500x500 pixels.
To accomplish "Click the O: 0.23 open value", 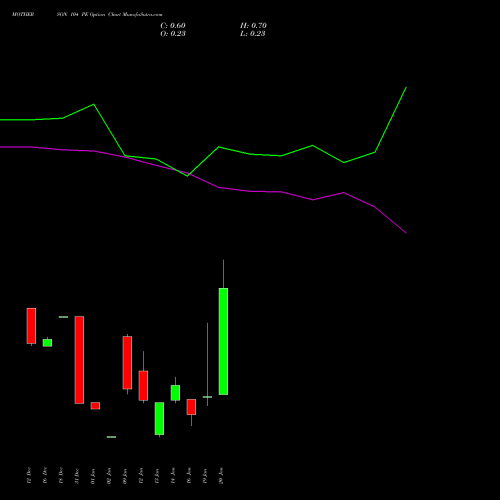I will (173, 33).
